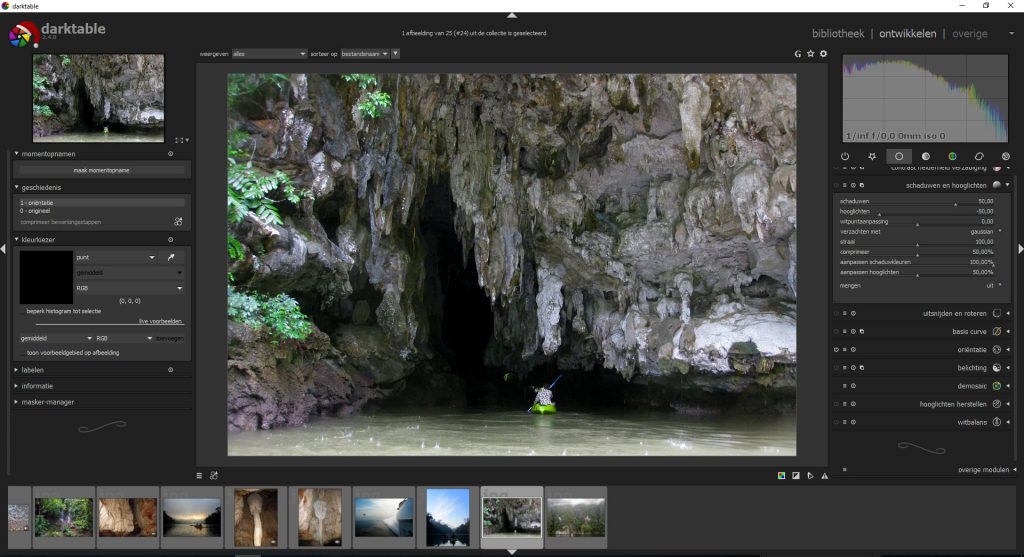Click reset icon of kleurkiezer panel

pos(170,240)
